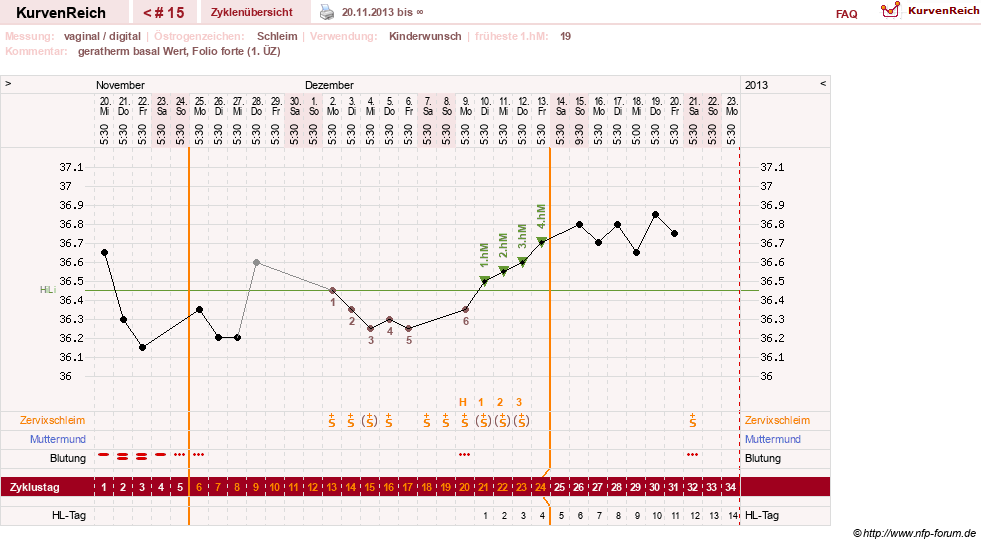981x545 pixels.
Task: Open the Zyklenübersicht tab
Action: click(x=252, y=12)
